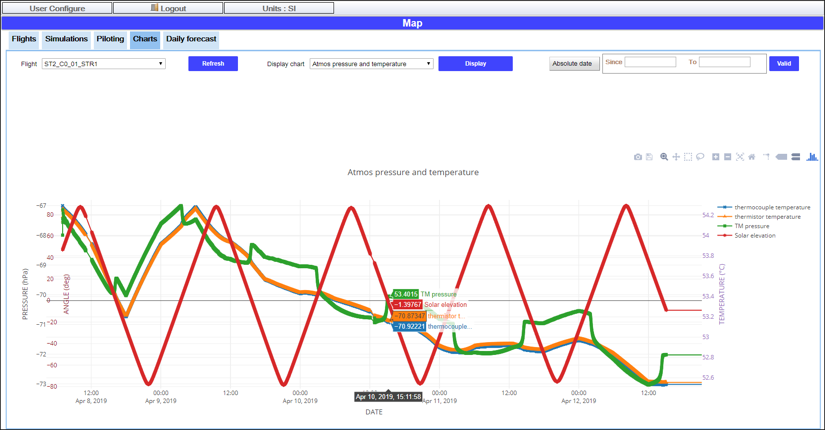Reset axes with the home icon
Image resolution: width=825 pixels, height=430 pixels.
(x=752, y=157)
